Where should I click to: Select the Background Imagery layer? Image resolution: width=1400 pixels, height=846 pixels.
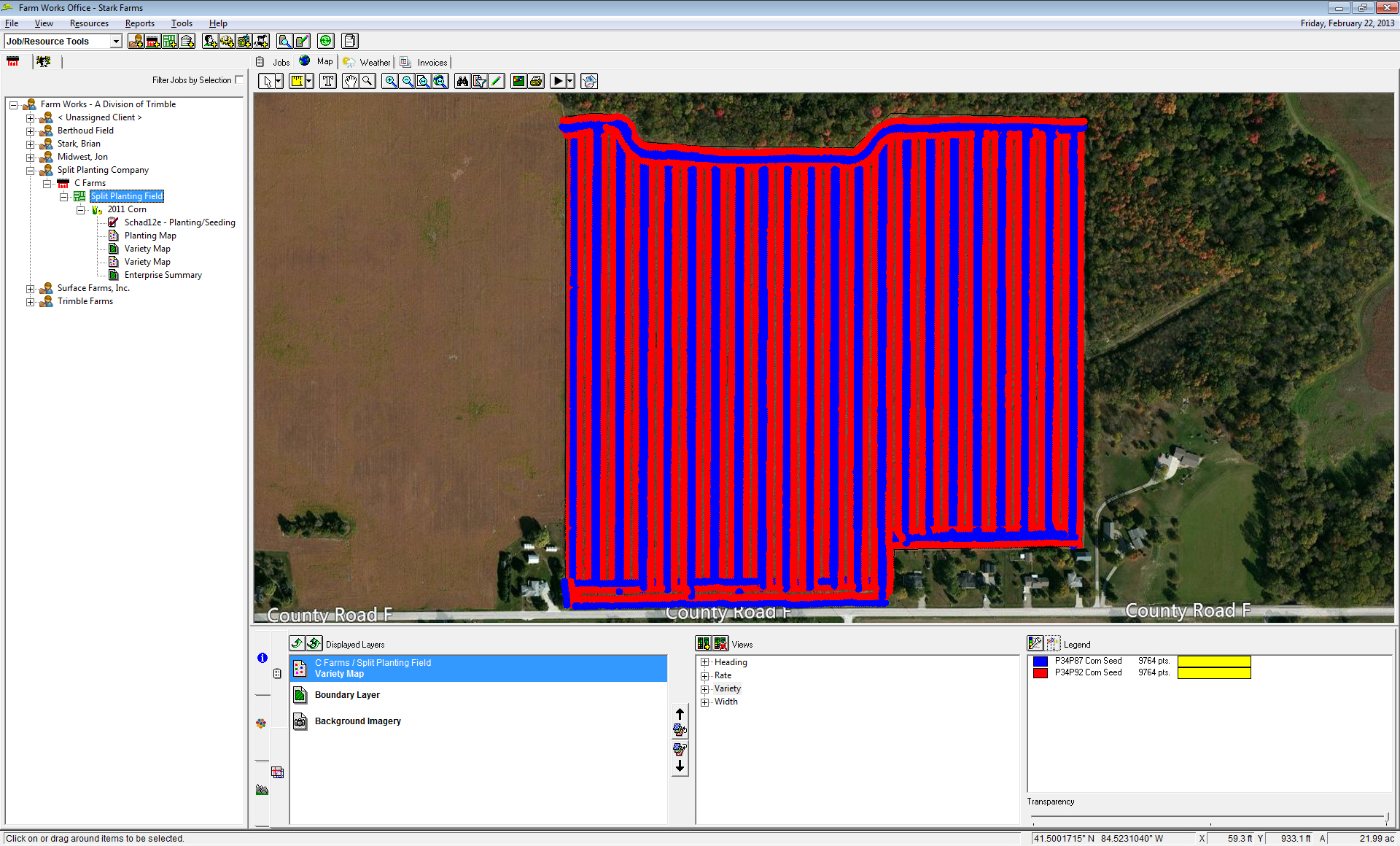coord(478,721)
